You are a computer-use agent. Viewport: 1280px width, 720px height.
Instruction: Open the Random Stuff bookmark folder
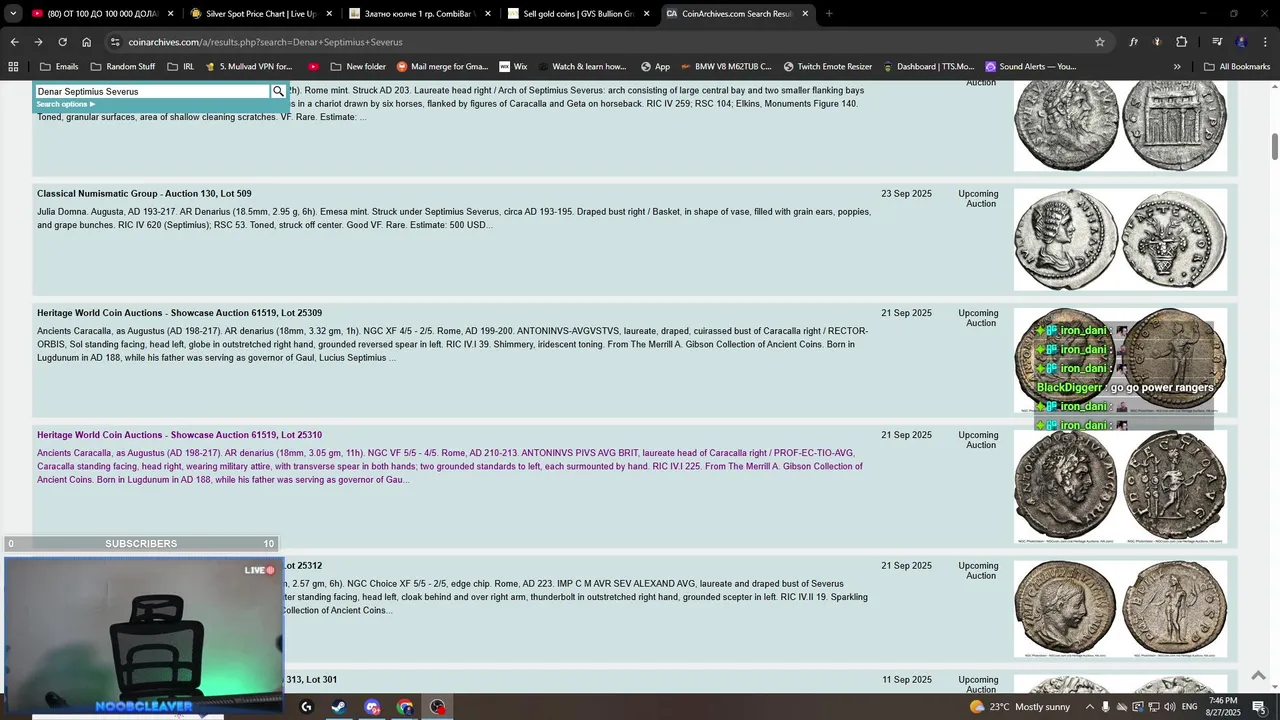point(122,67)
